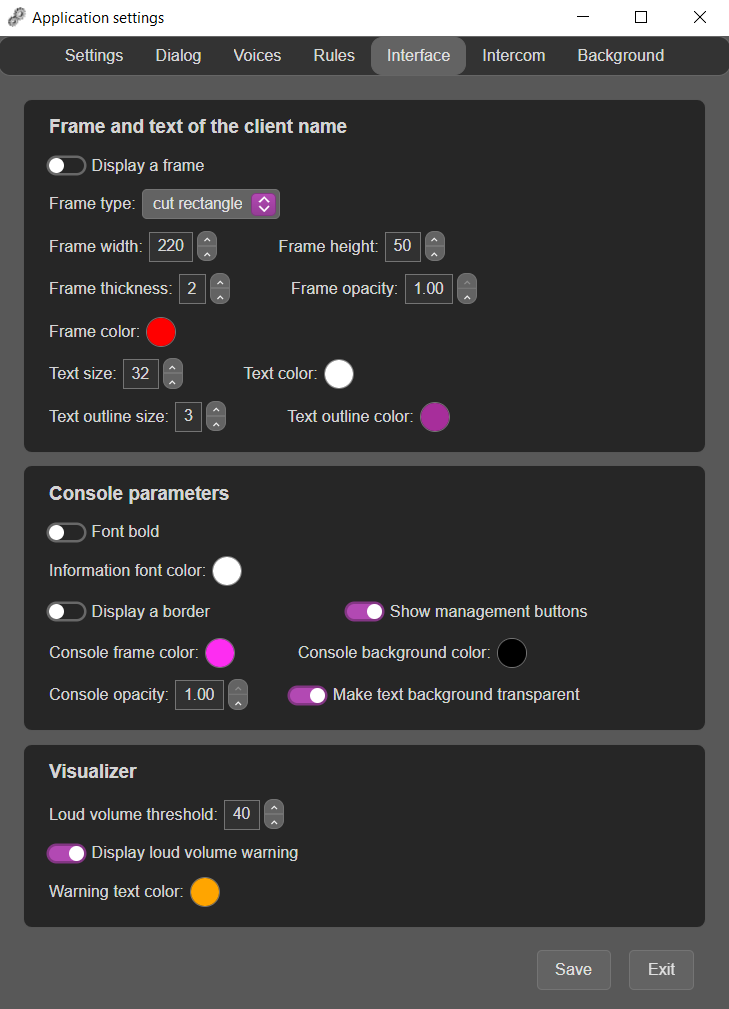Click the Exit button
Screen dimensions: 729x1009
[661, 969]
